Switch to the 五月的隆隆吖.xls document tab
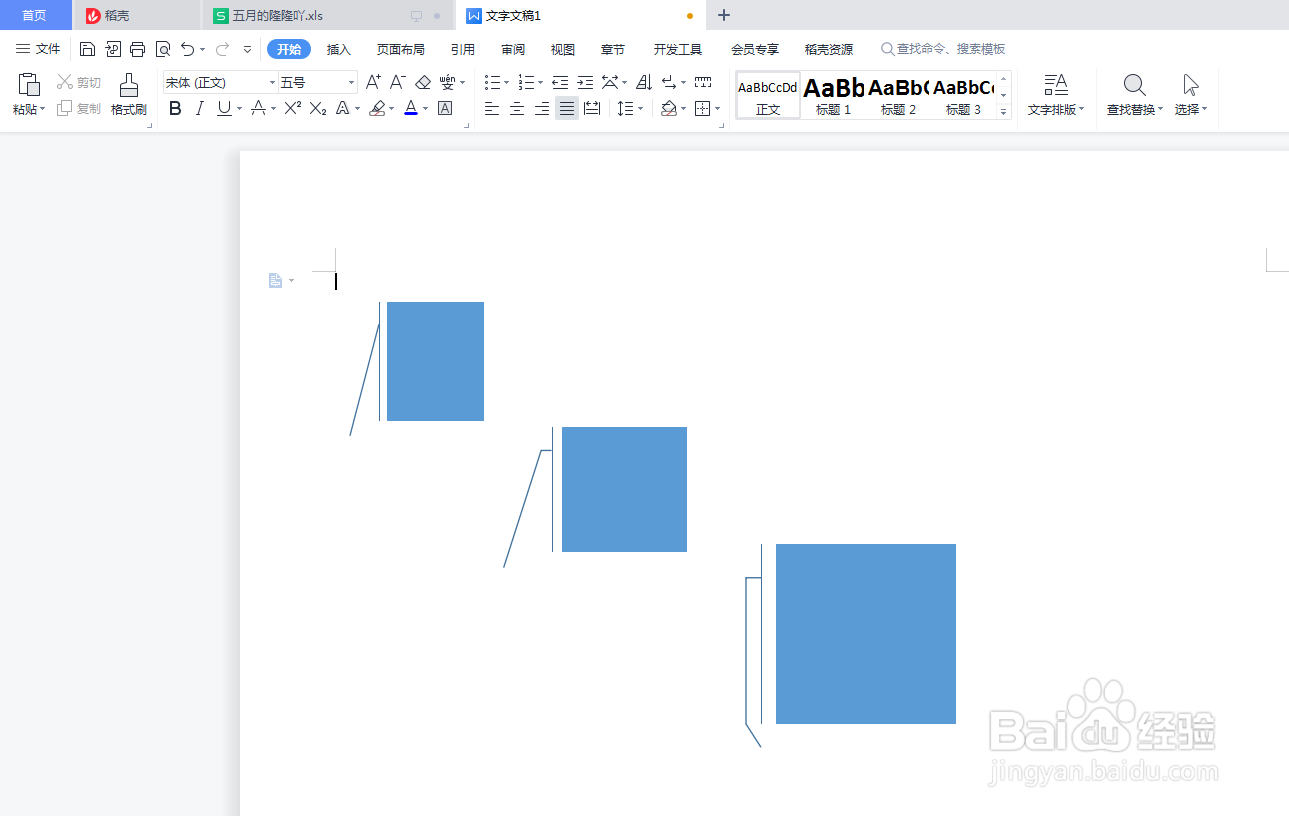The width and height of the screenshot is (1289, 816). point(328,16)
